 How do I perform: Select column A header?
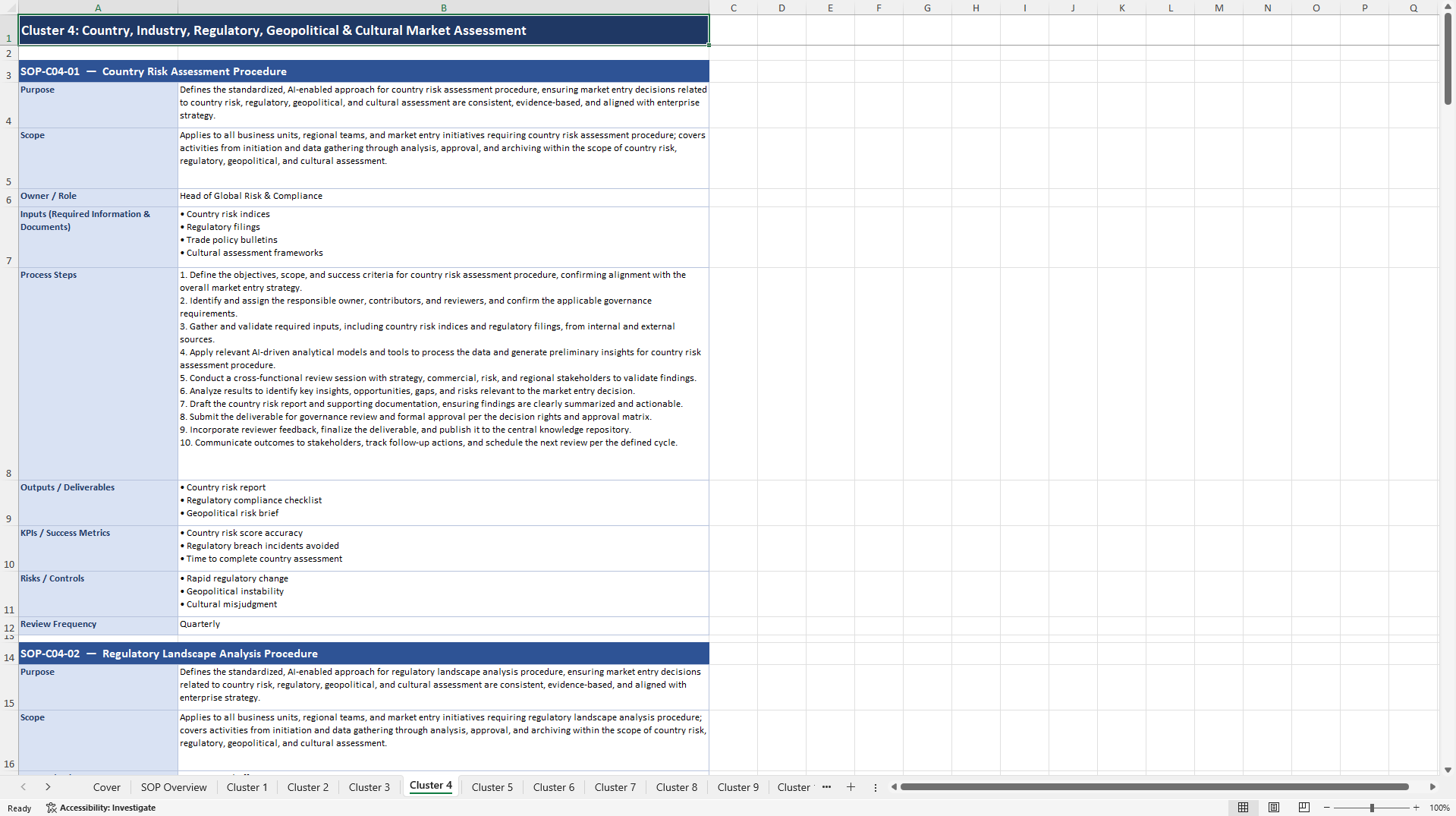click(98, 8)
